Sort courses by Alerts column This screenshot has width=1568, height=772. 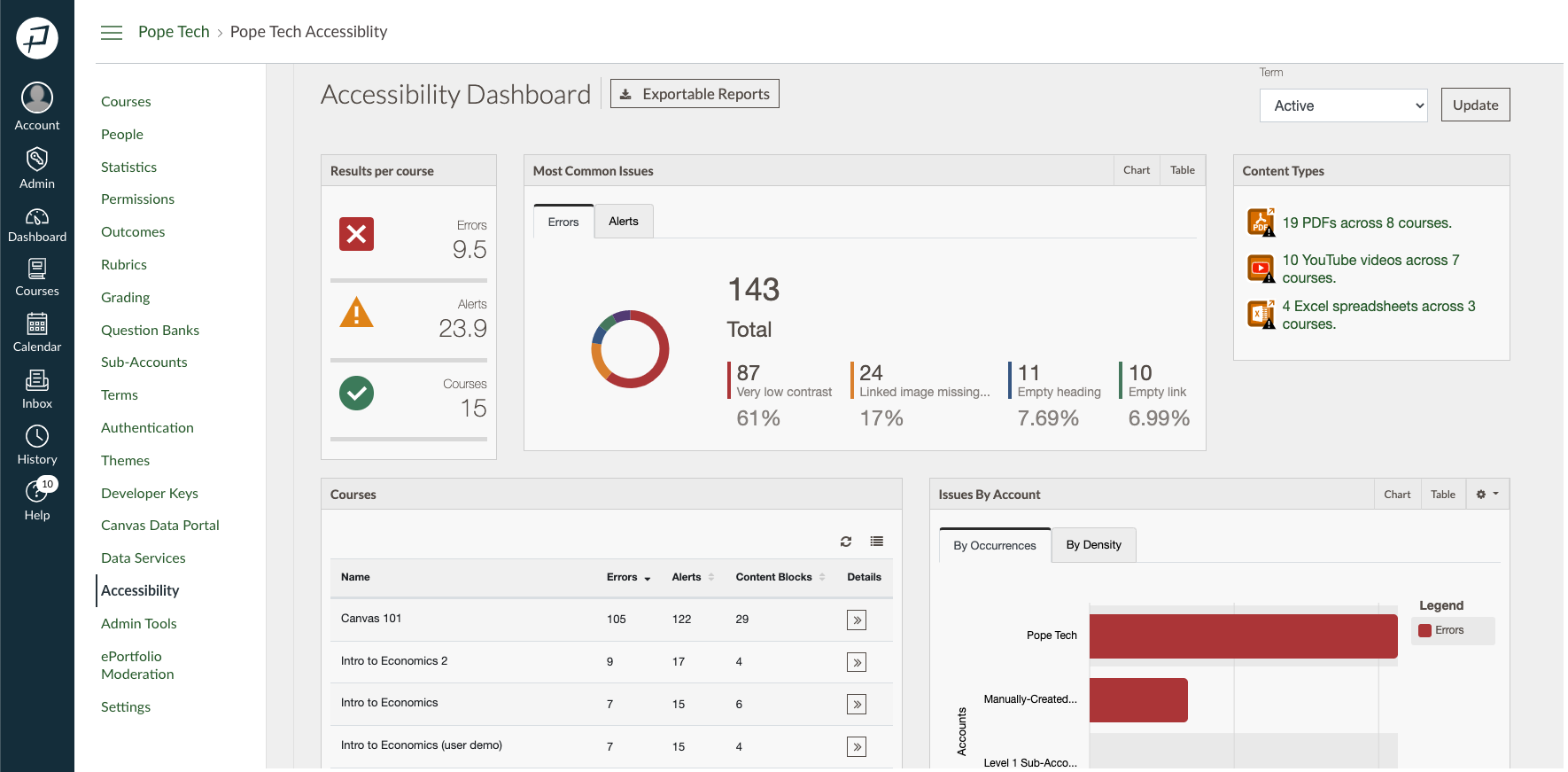(x=693, y=577)
